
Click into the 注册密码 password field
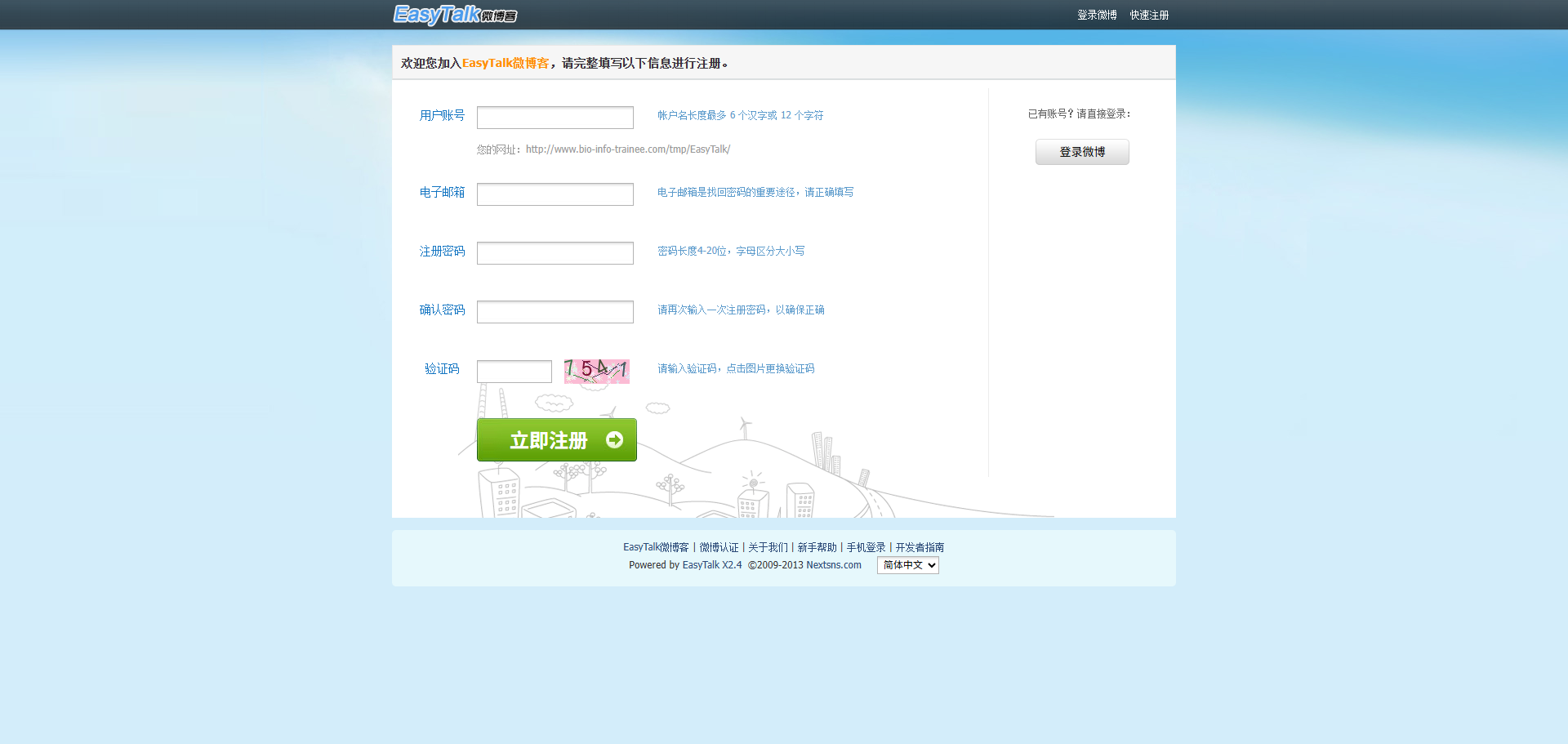click(555, 253)
